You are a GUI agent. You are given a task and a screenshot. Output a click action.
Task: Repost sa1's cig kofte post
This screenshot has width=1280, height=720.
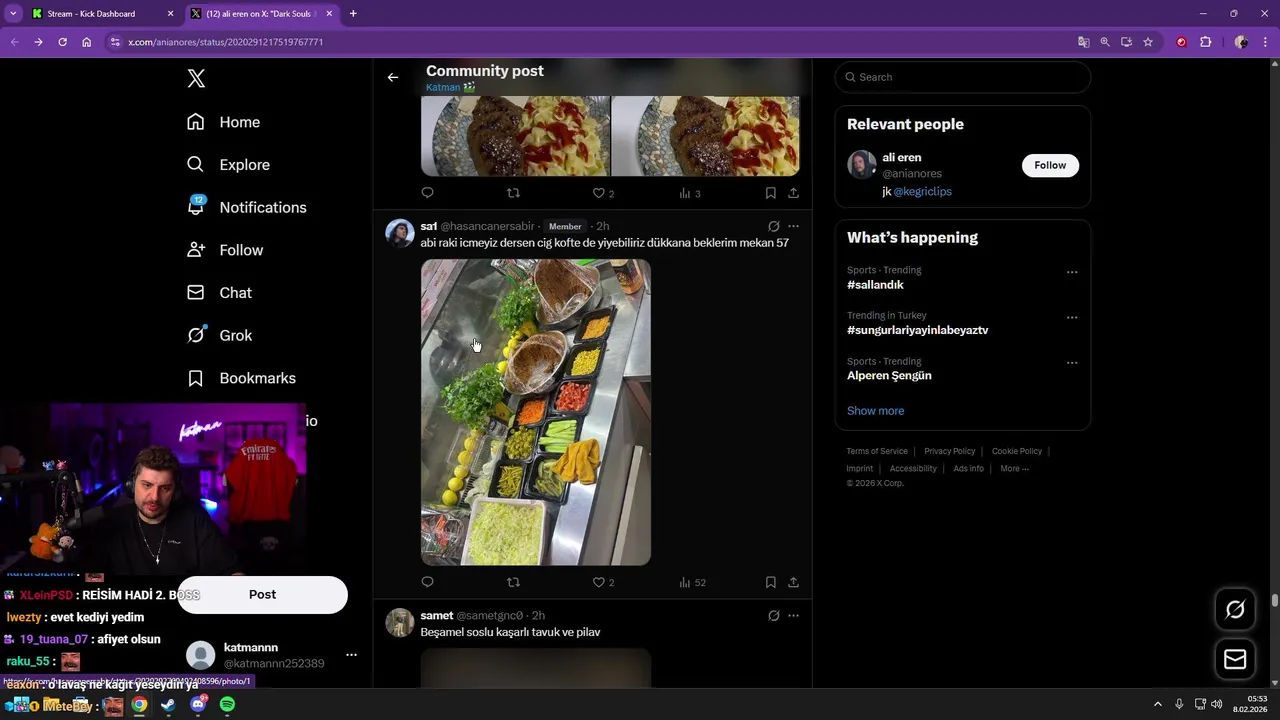513,582
